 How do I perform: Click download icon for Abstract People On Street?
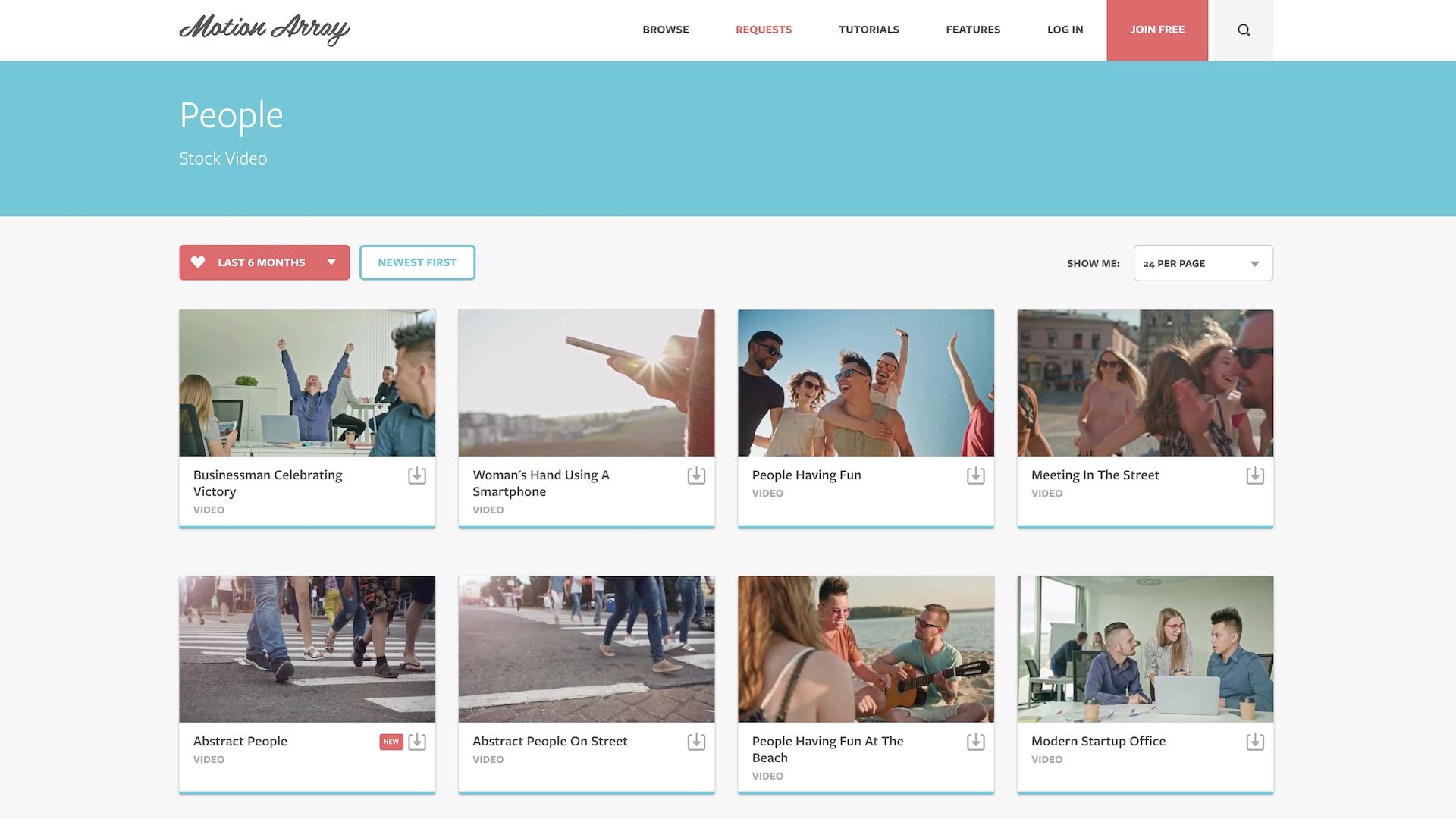pos(696,742)
